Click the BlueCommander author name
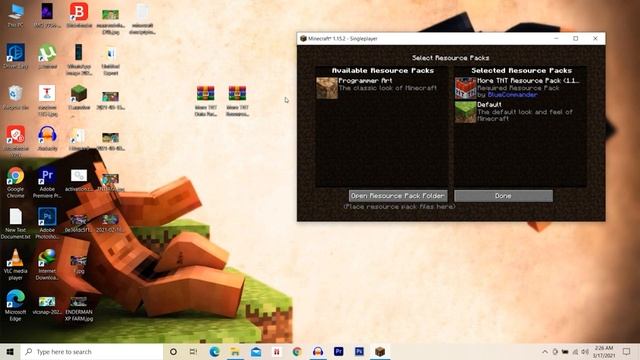 513,95
